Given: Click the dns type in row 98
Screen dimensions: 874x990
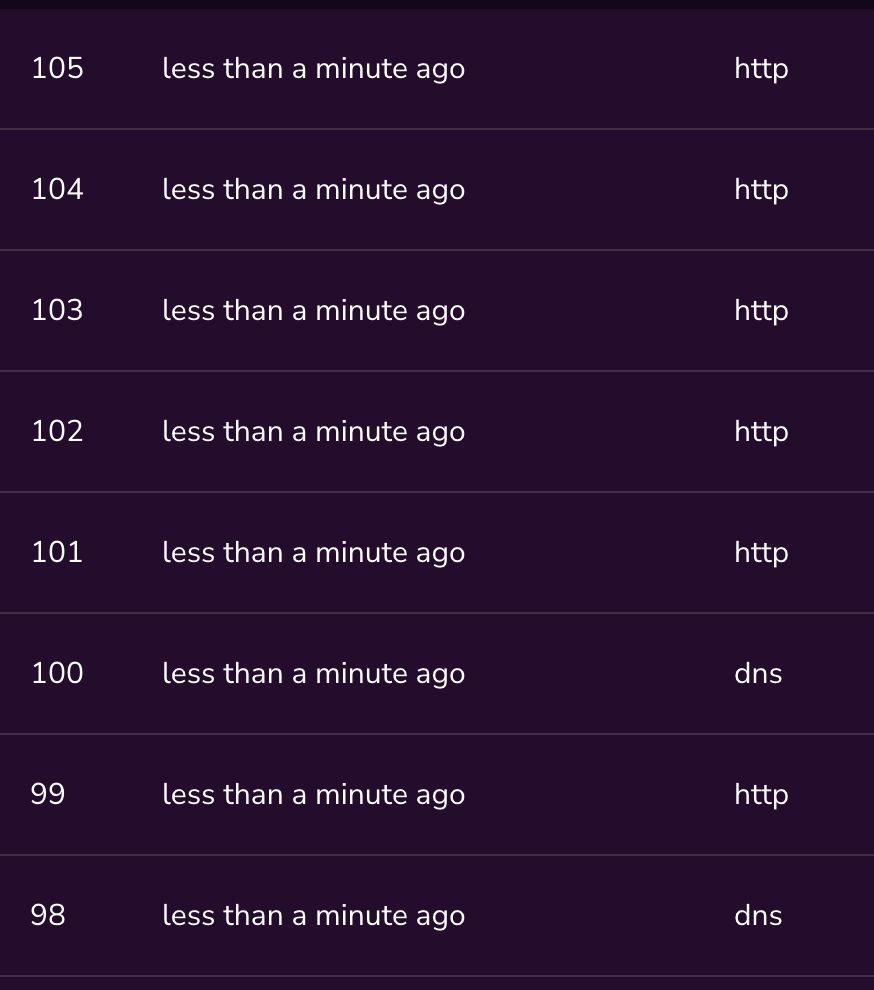Looking at the screenshot, I should click(x=758, y=916).
